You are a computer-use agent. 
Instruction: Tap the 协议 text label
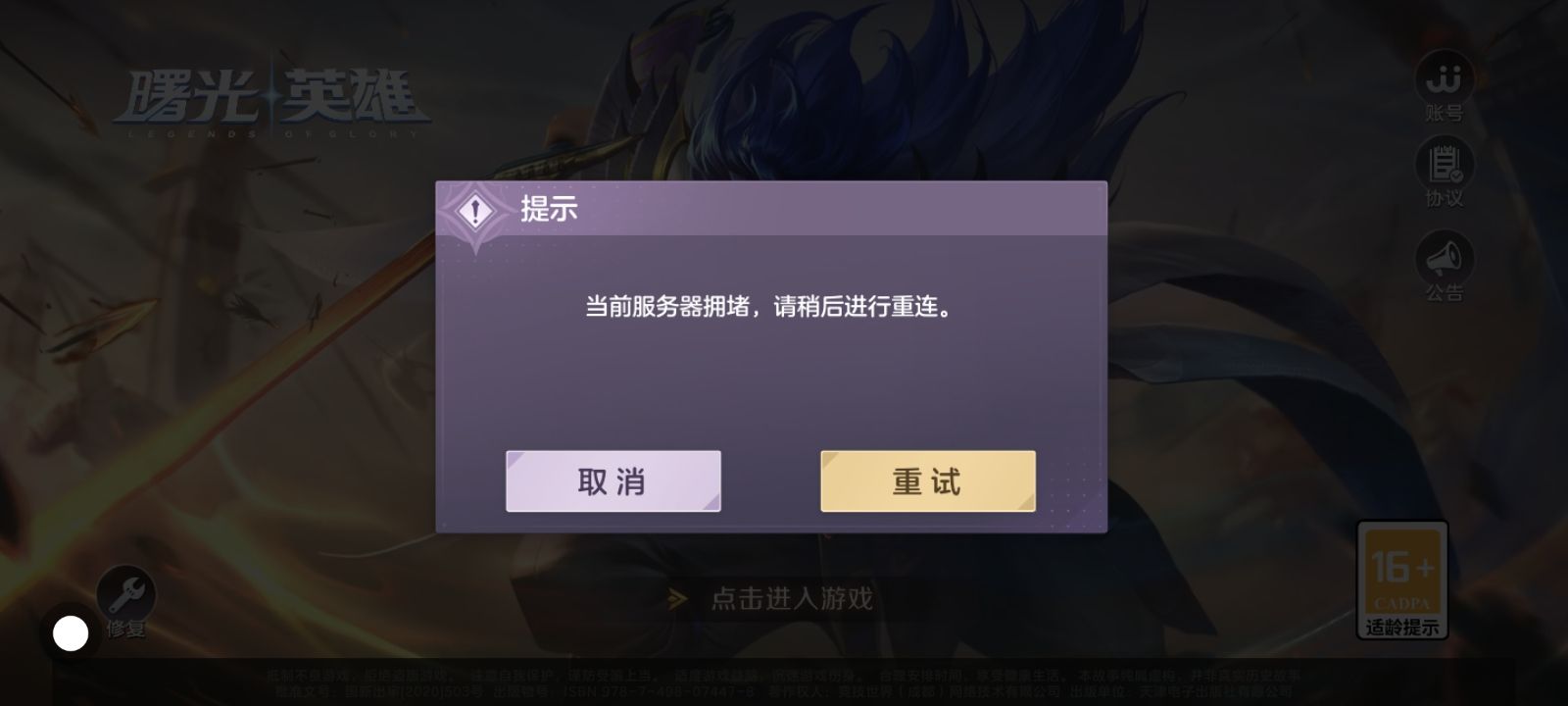(1445, 199)
